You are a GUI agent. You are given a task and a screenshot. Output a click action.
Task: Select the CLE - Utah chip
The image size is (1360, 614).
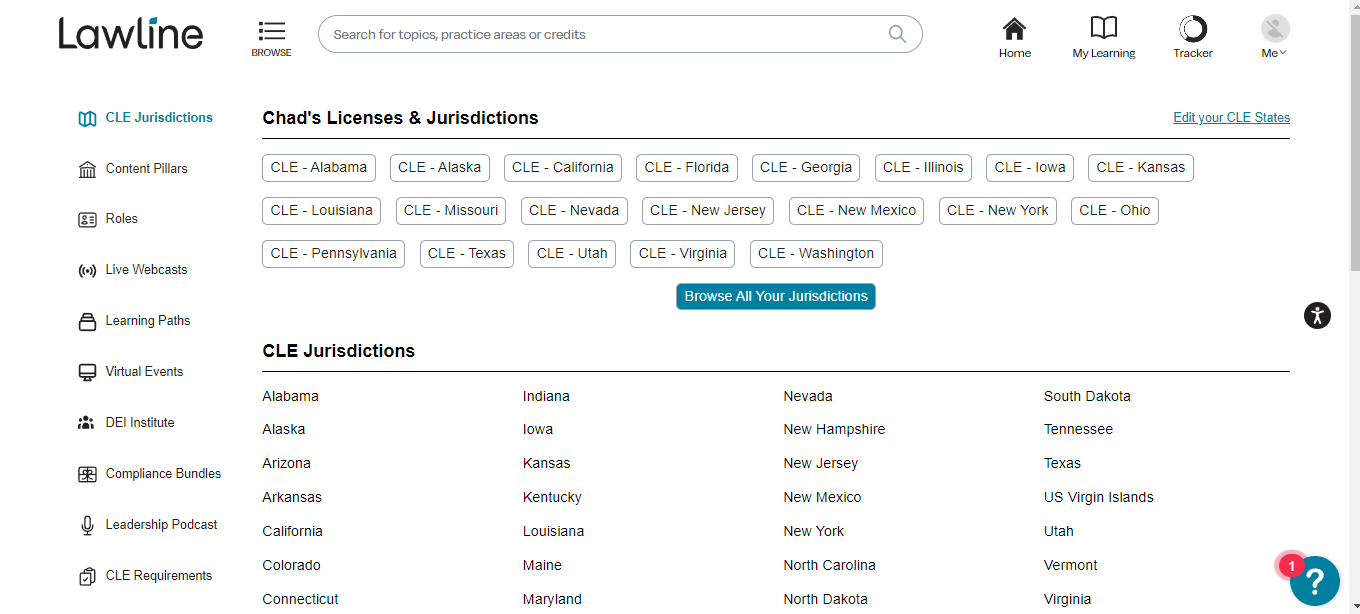click(572, 254)
